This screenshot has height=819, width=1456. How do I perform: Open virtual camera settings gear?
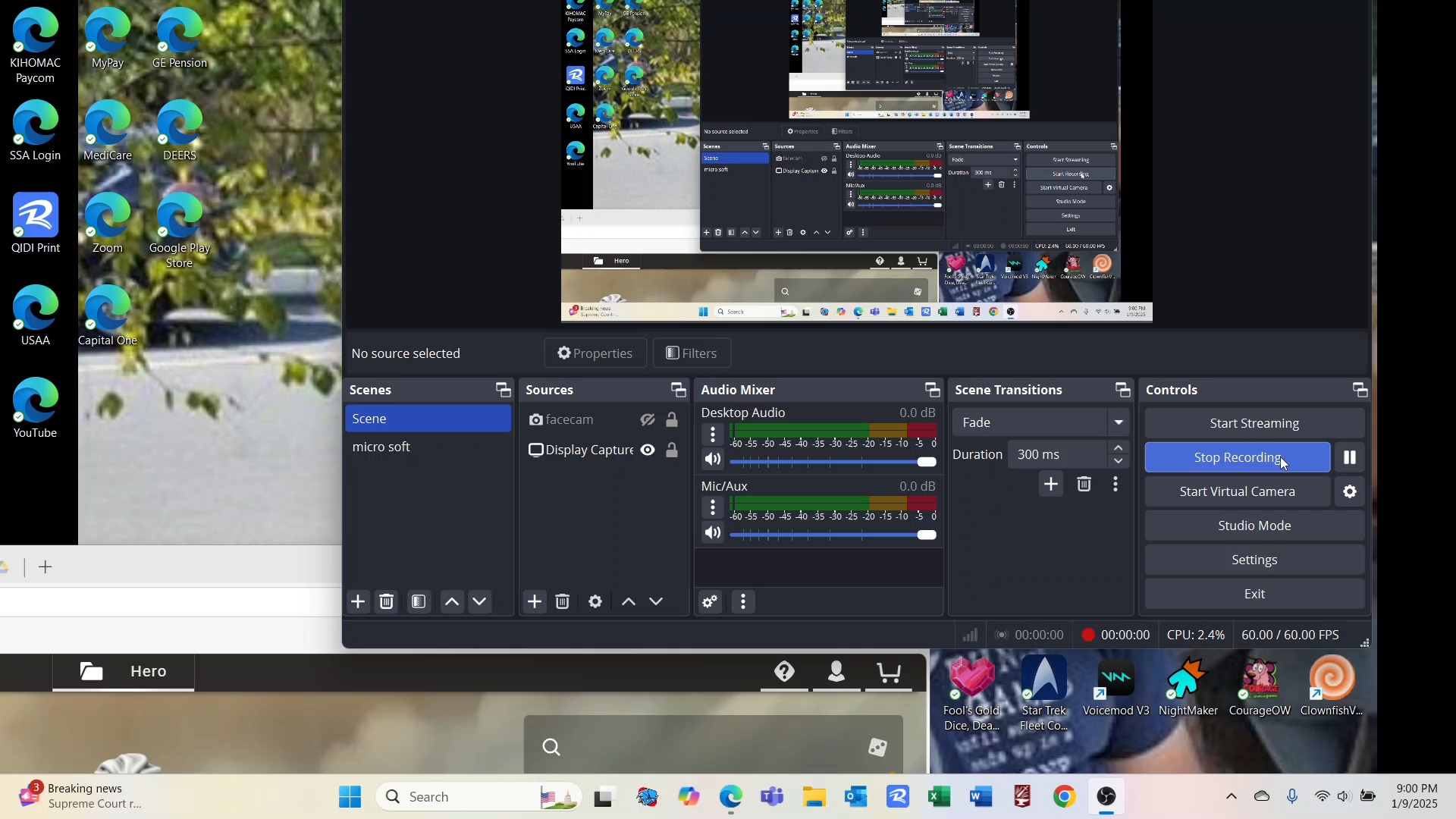[1350, 491]
